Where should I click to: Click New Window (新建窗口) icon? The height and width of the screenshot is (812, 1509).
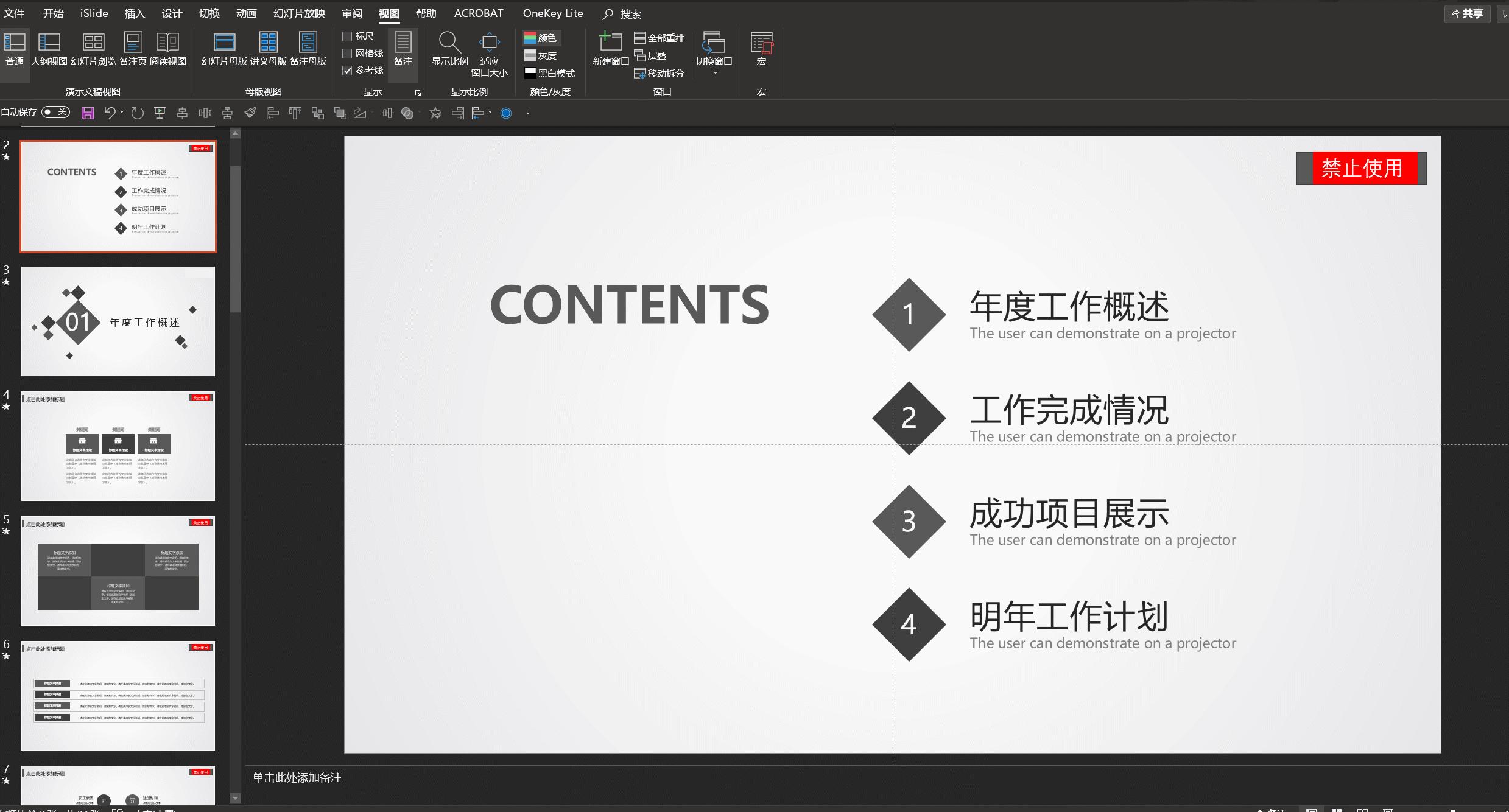pos(610,49)
